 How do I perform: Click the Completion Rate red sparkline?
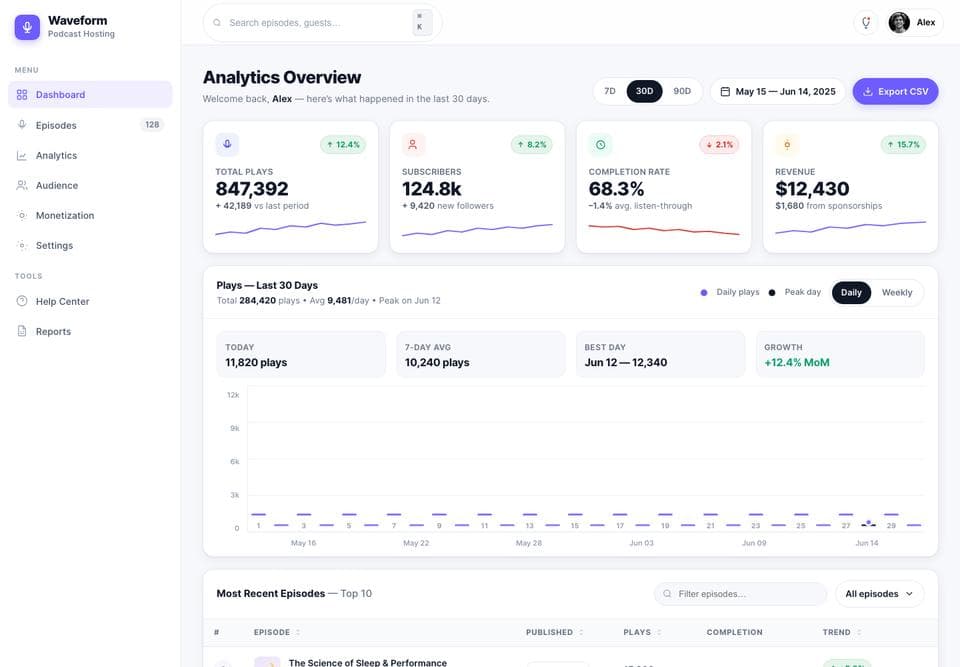(664, 230)
